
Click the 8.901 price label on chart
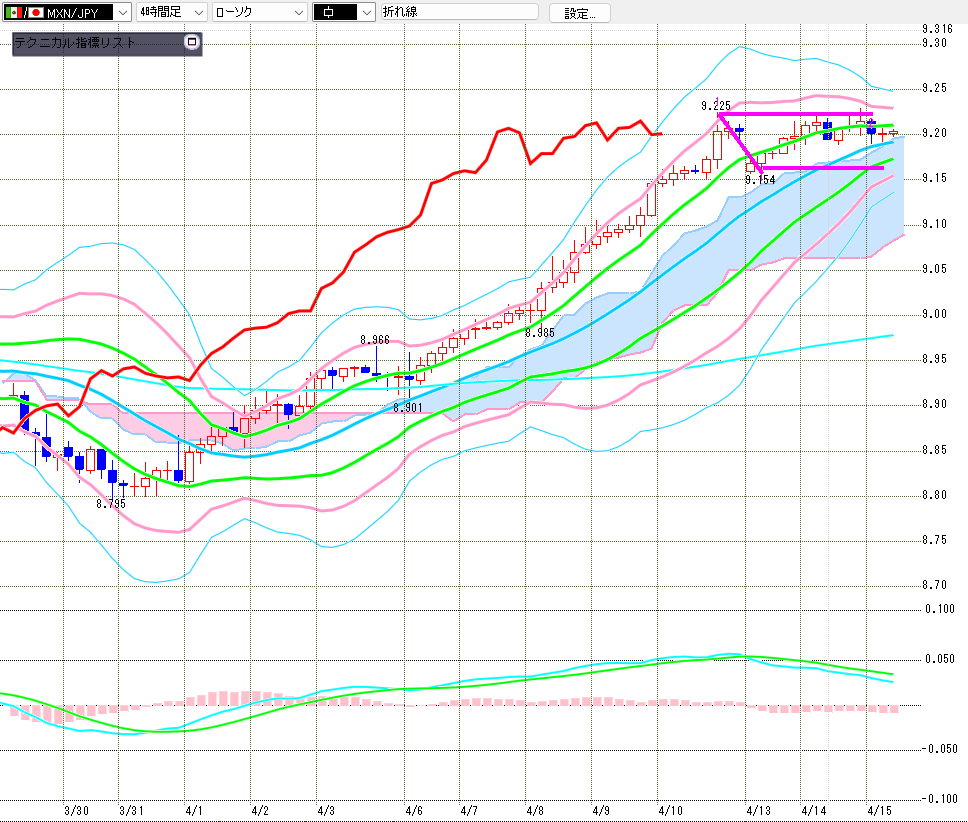coord(407,408)
